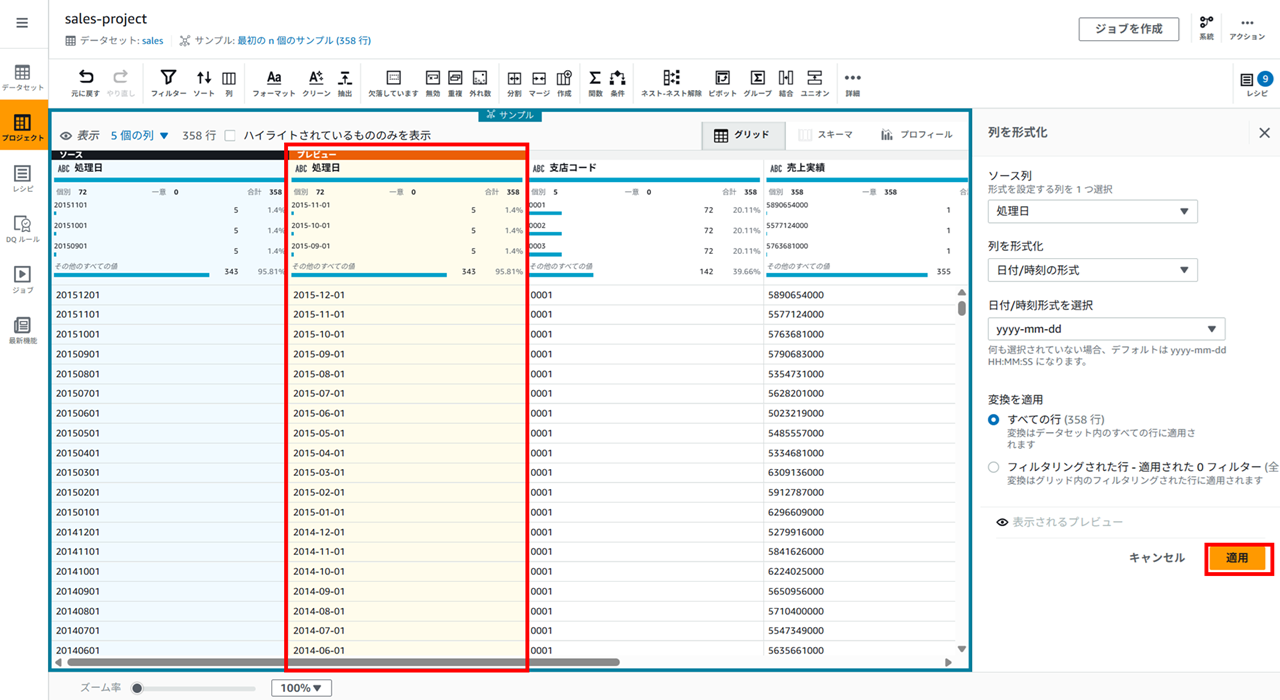Go to Datasets (データセット) in sidebar

point(23,78)
